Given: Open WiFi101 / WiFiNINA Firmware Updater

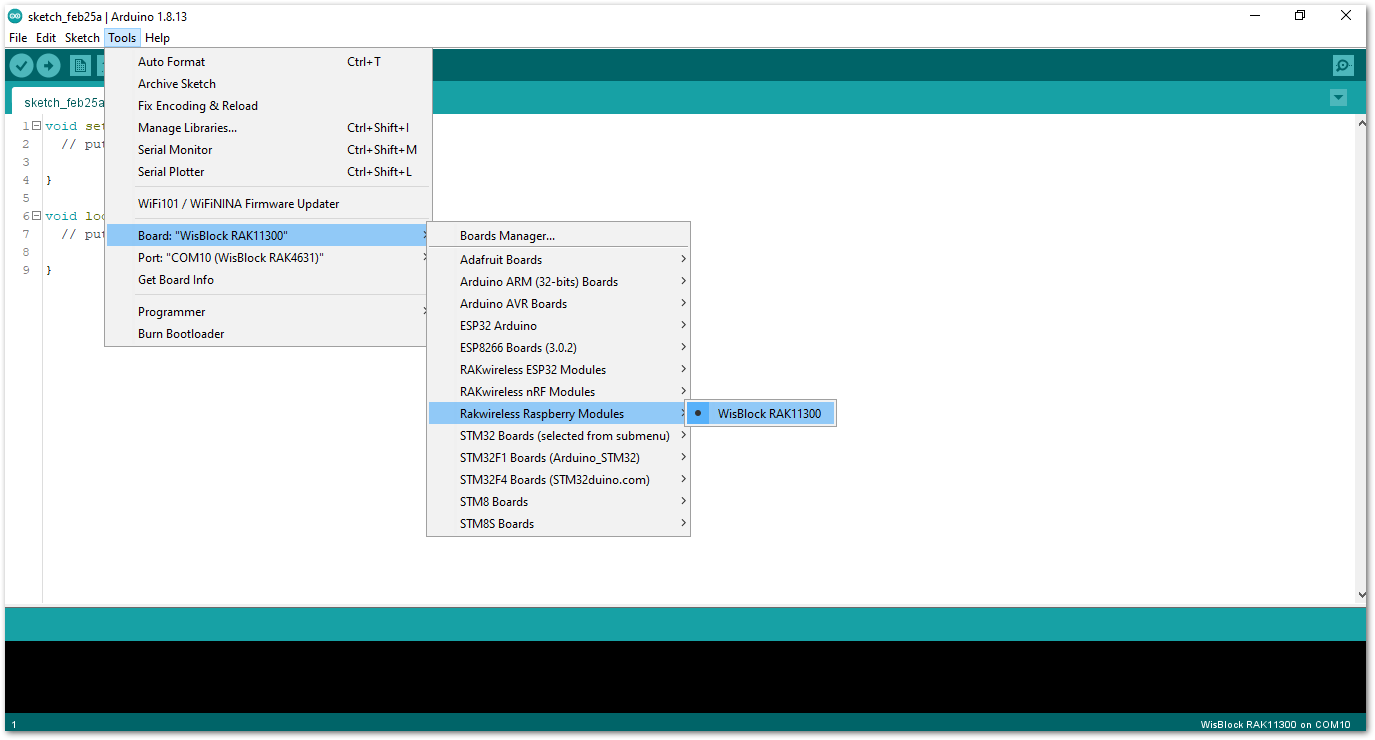Looking at the screenshot, I should click(268, 204).
